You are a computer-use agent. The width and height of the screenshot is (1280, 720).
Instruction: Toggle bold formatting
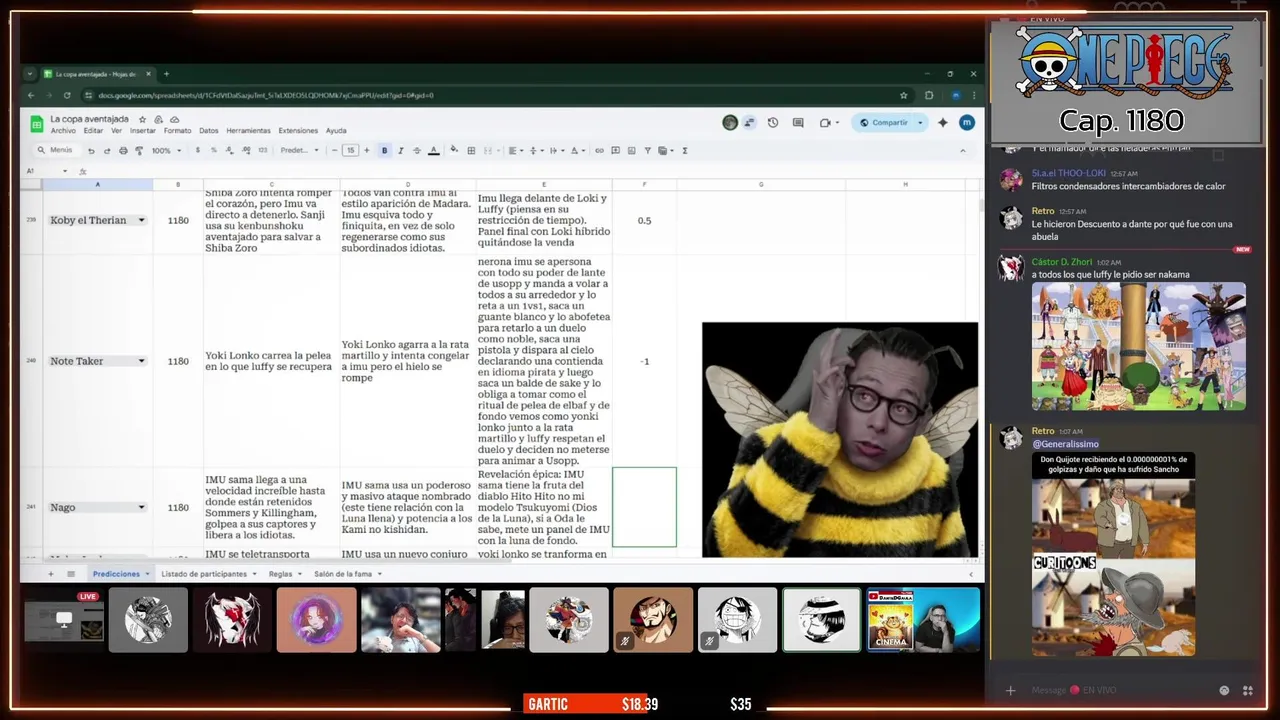click(384, 150)
